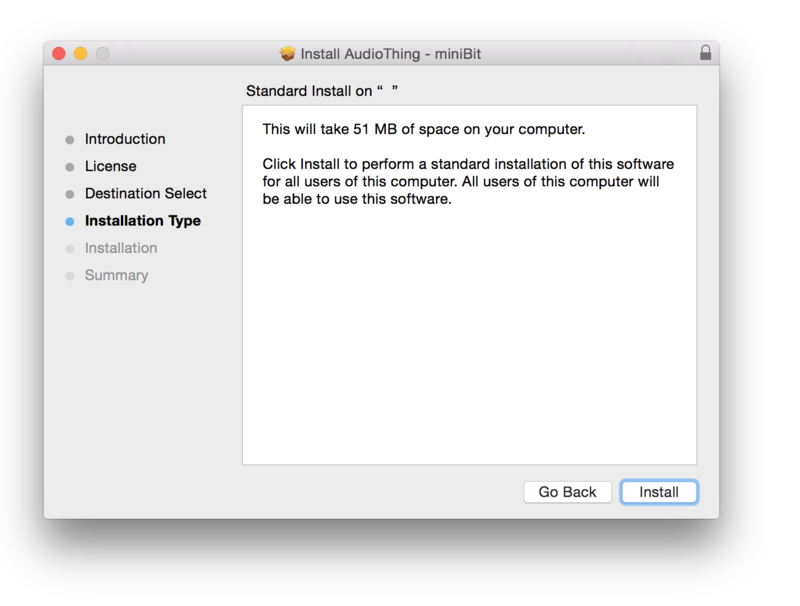Screen dimensions: 800x606
Task: Go to the Destination Select step
Action: tap(146, 193)
